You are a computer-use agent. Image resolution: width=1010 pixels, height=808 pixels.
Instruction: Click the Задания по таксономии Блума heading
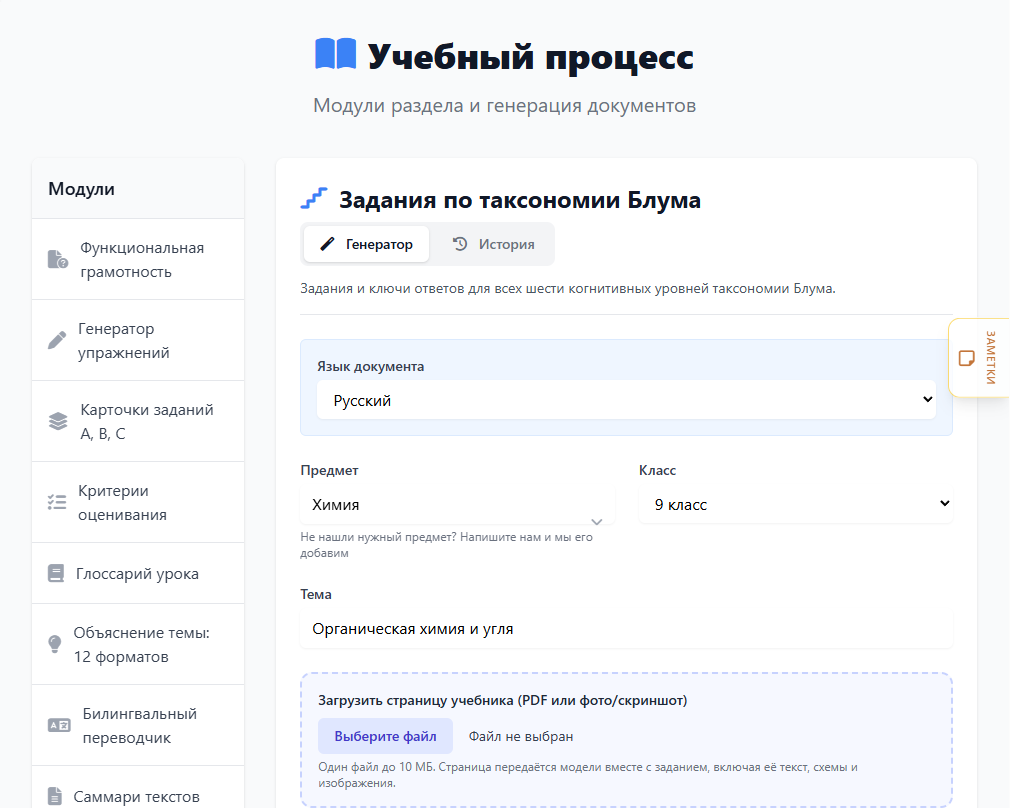[x=520, y=200]
